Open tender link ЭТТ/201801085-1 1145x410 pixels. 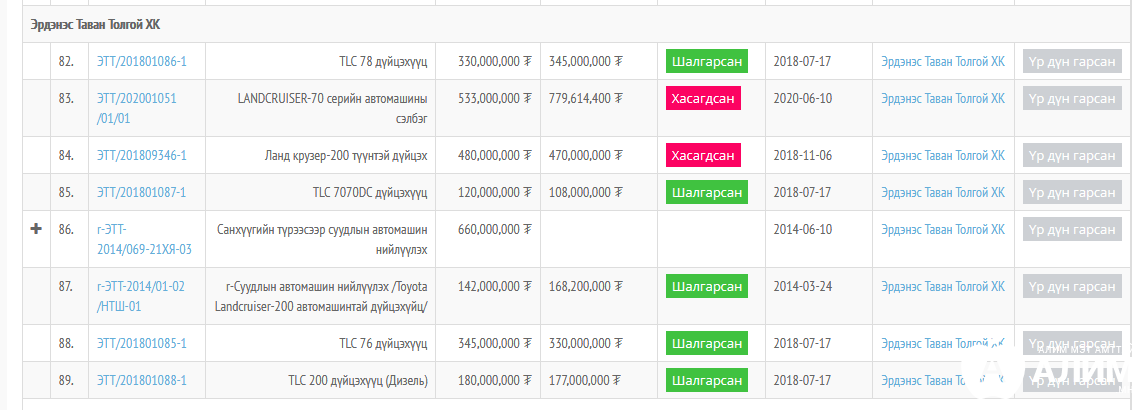click(141, 343)
